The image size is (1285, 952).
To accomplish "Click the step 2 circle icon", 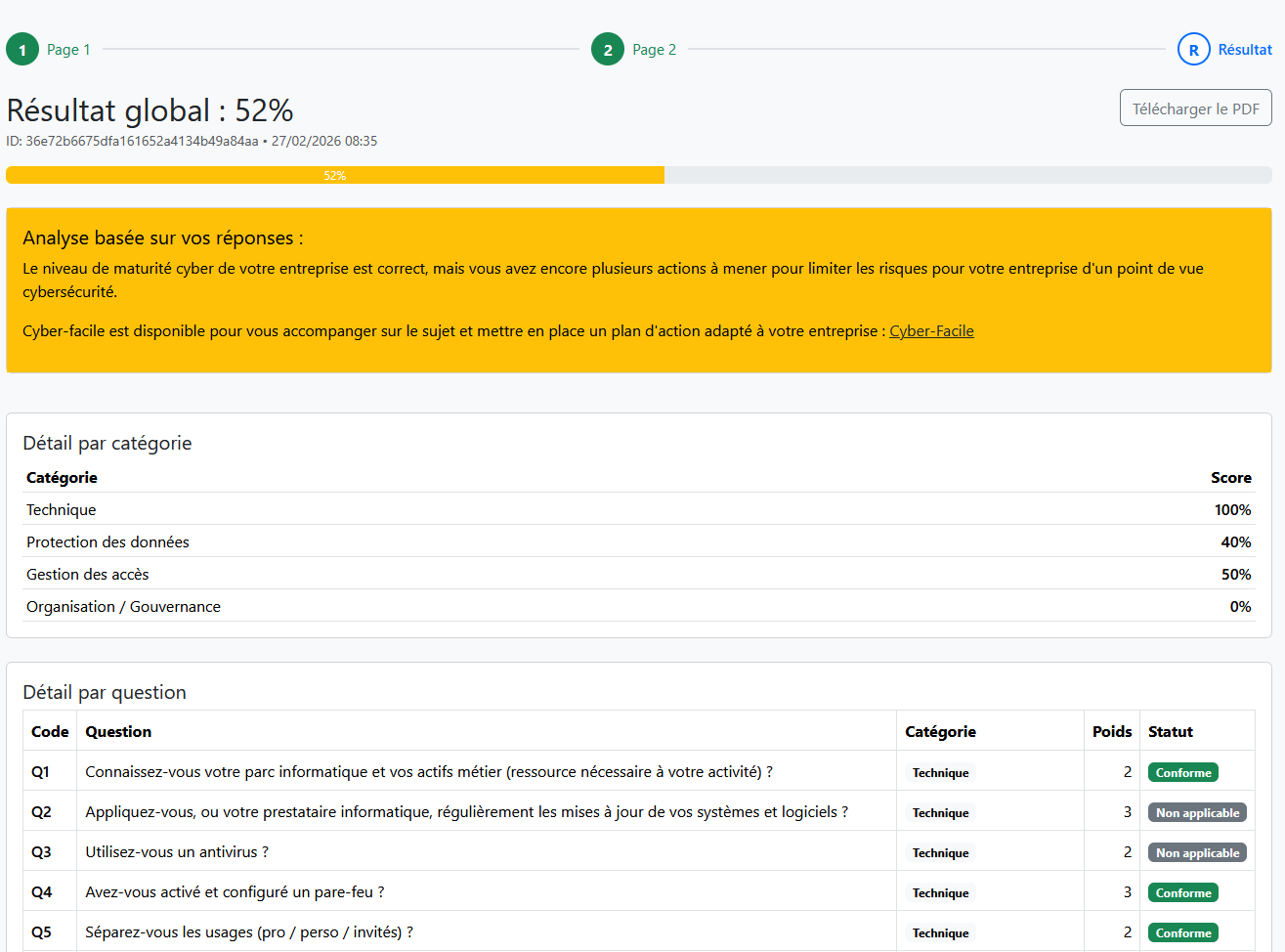I will pos(608,50).
